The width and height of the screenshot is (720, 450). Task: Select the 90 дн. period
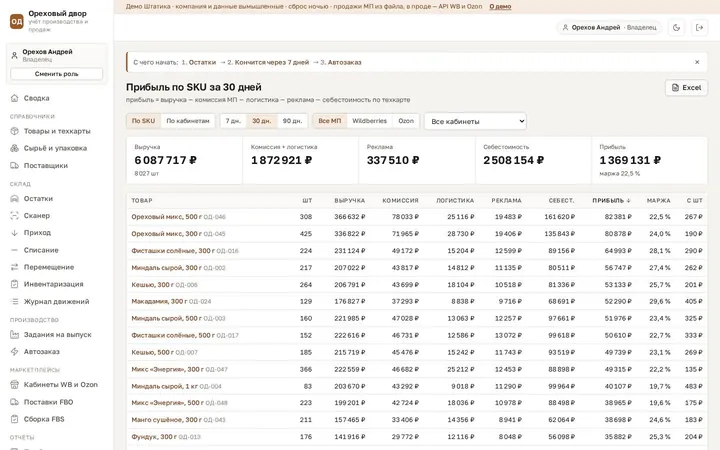(292, 121)
